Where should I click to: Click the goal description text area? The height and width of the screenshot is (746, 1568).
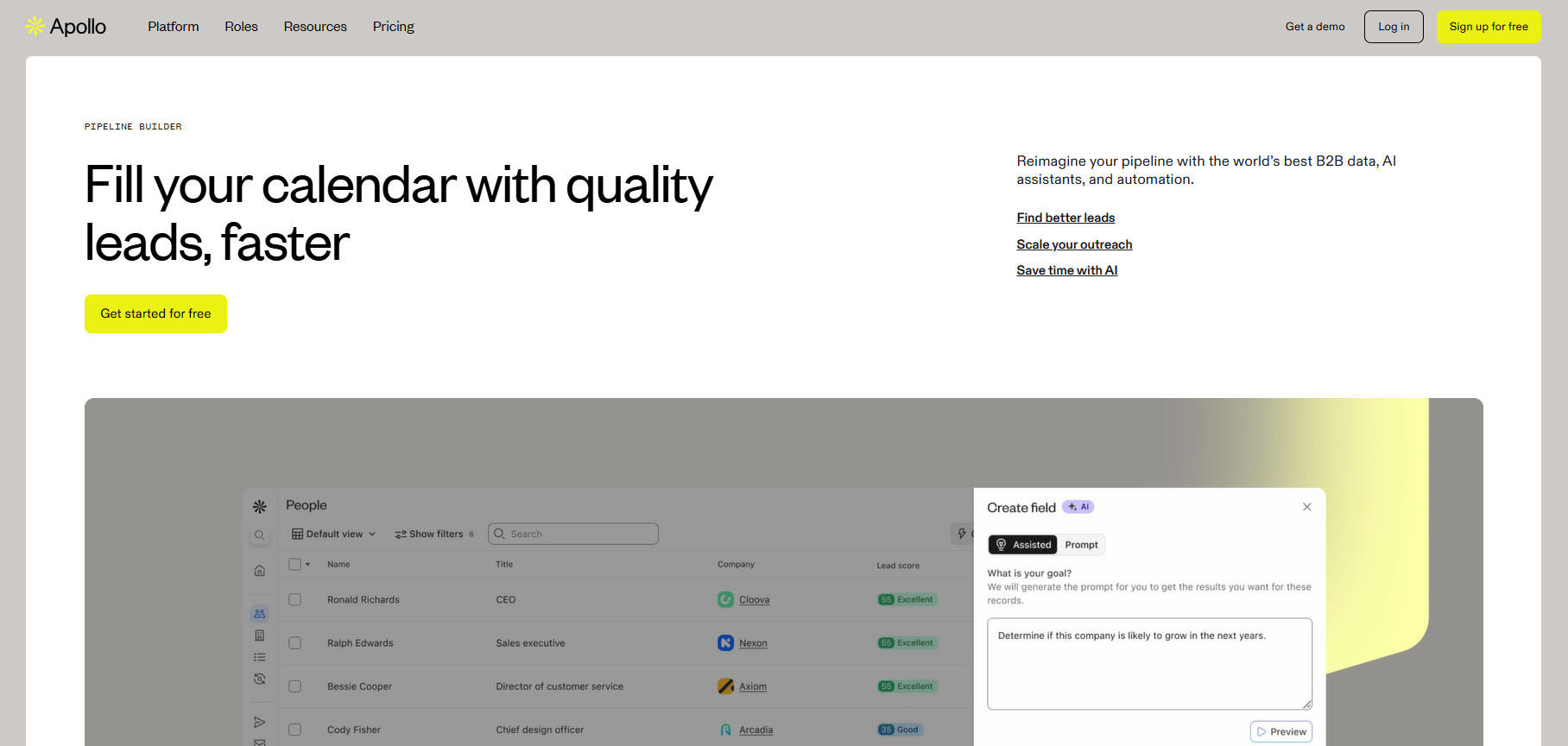point(1148,664)
